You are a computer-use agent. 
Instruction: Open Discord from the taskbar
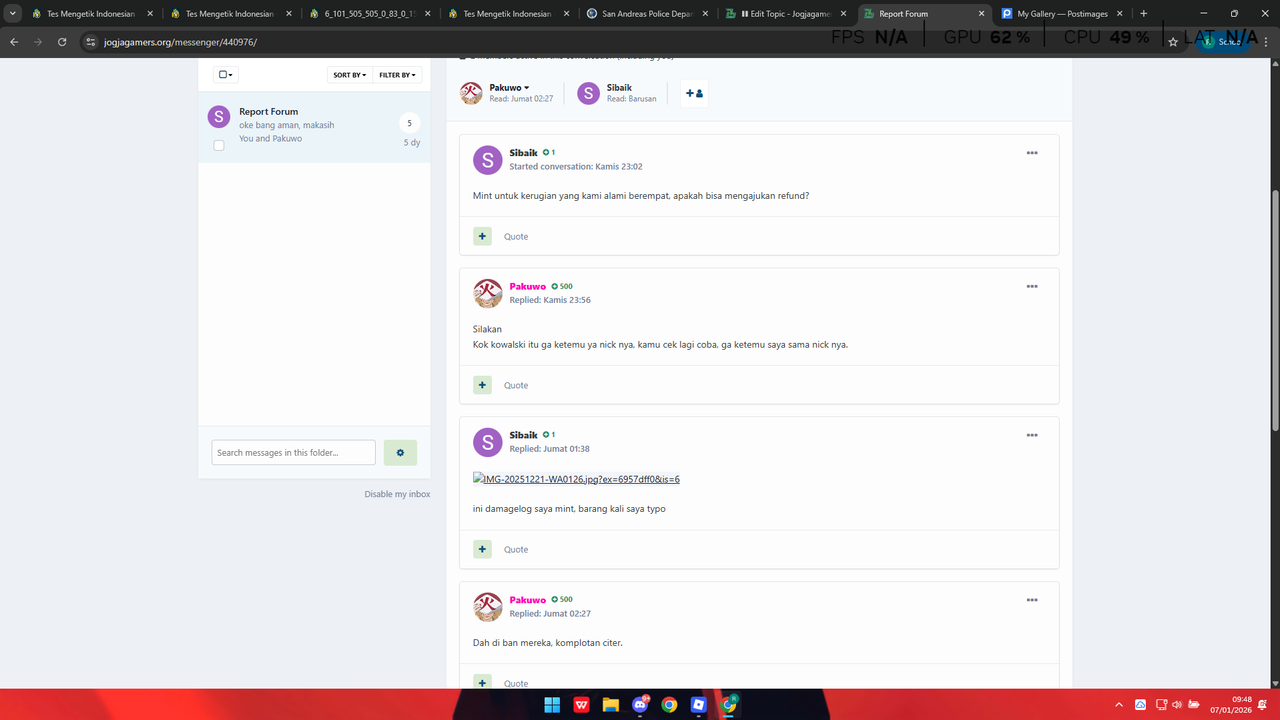[x=640, y=705]
